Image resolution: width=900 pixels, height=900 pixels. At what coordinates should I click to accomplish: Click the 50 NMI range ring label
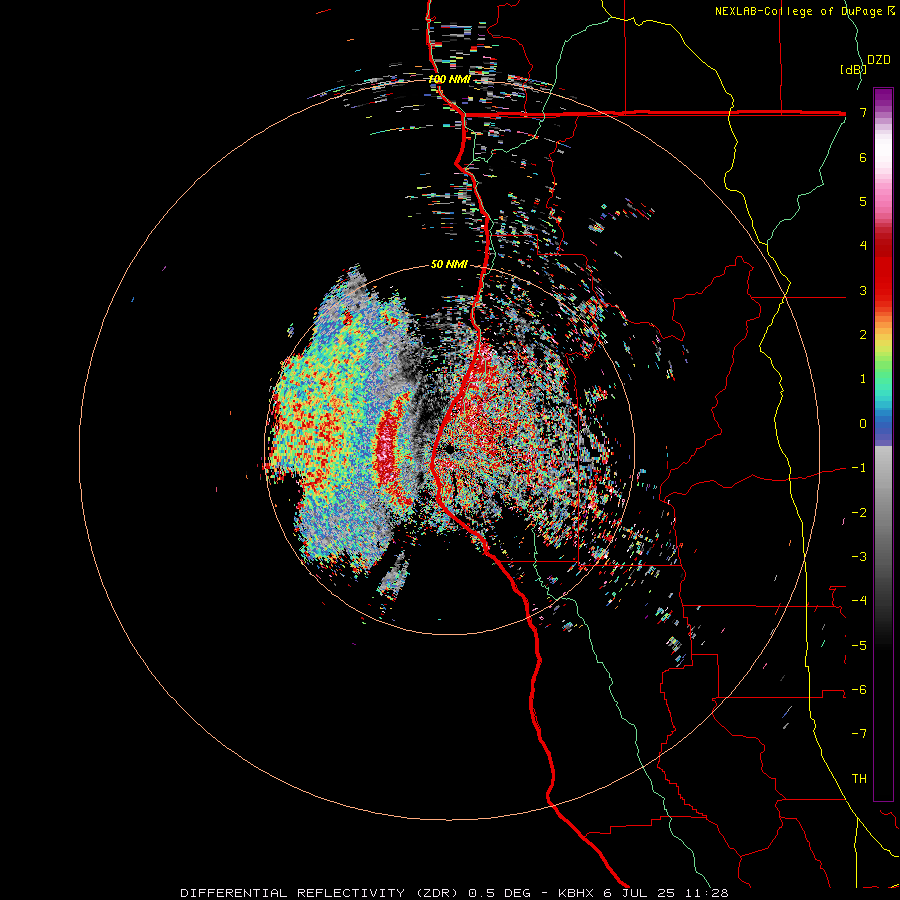(x=449, y=264)
